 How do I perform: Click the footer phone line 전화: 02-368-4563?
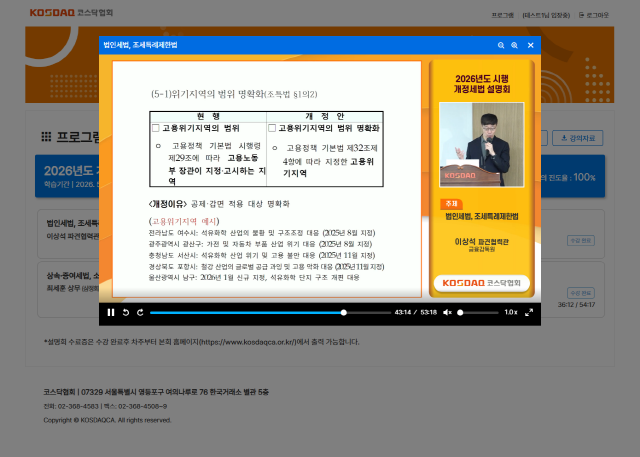[x=105, y=406]
